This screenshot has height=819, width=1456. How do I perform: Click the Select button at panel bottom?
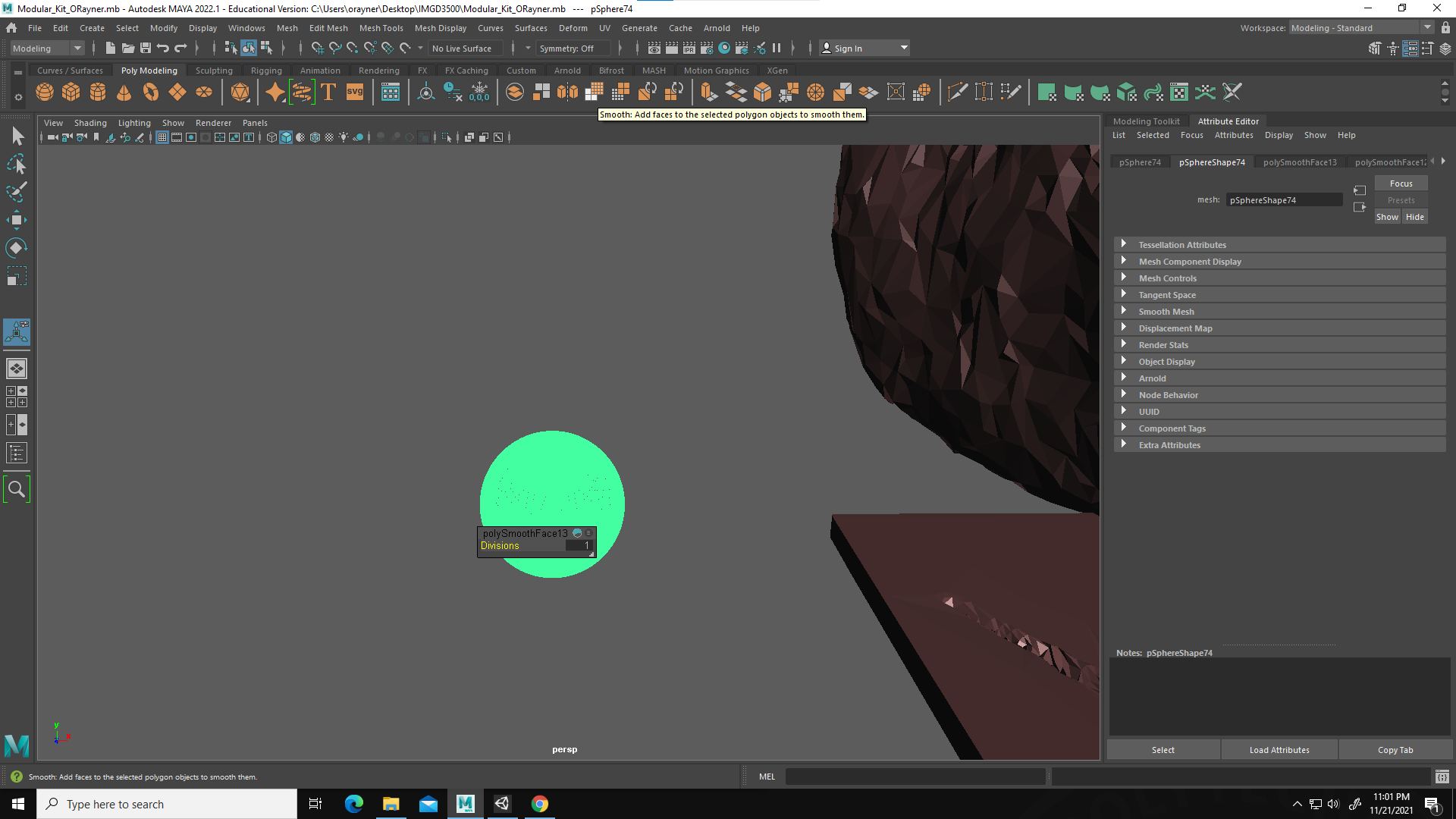point(1163,750)
